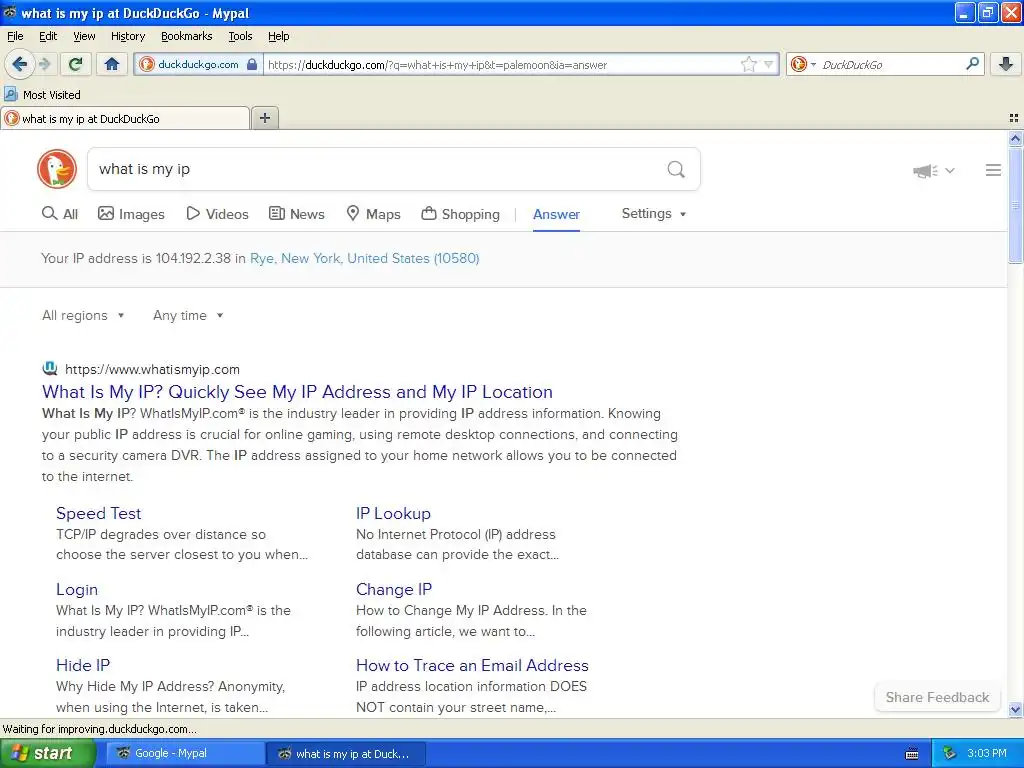The image size is (1024, 768).
Task: Switch to the Videos results tab
Action: point(217,214)
